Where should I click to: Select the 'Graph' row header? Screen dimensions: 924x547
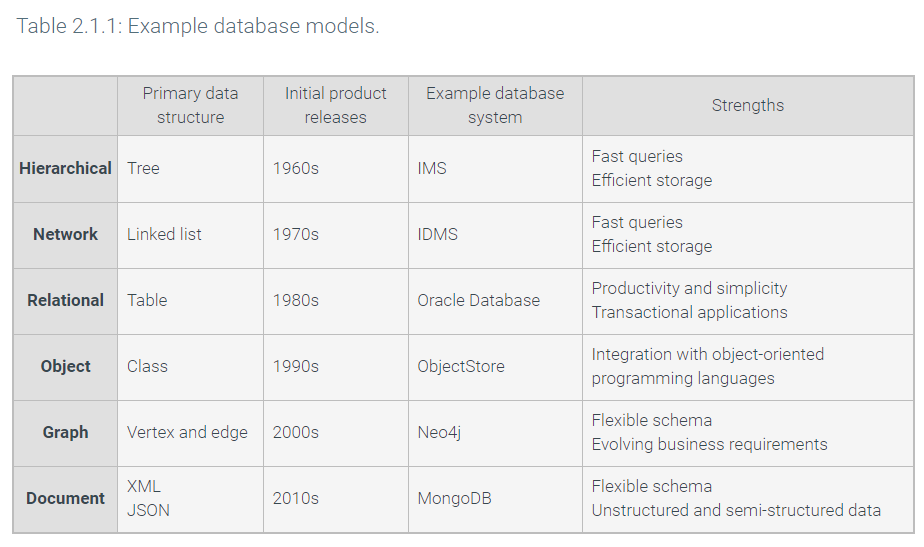(x=65, y=432)
